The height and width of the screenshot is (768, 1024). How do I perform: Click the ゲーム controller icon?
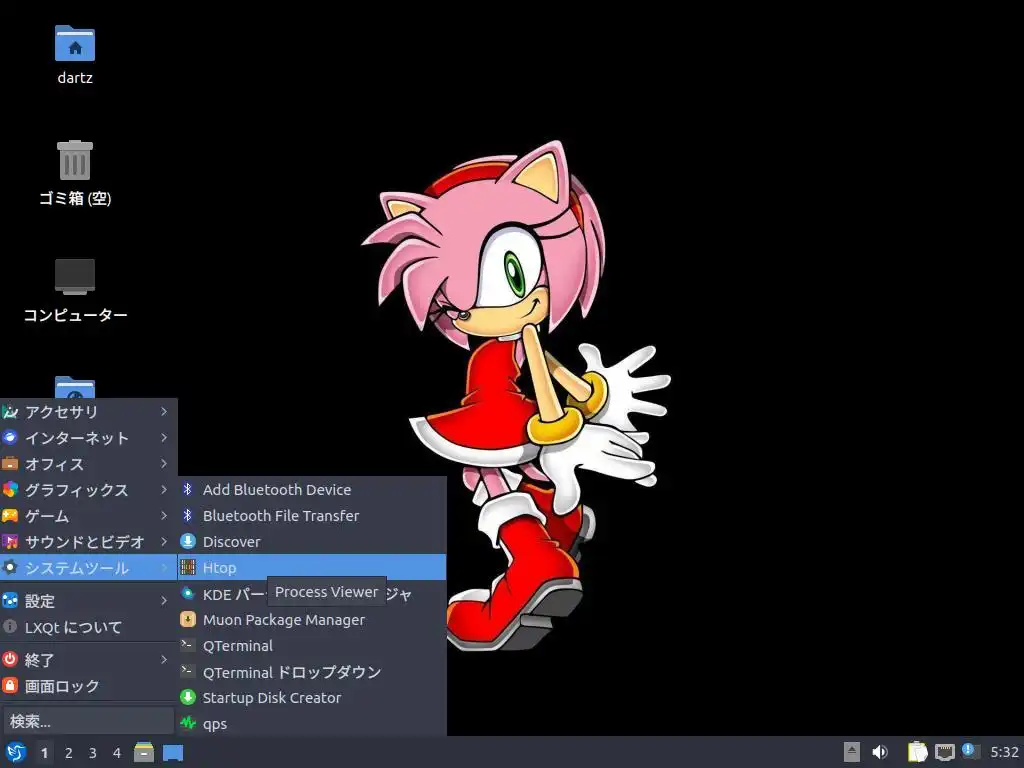[10, 516]
